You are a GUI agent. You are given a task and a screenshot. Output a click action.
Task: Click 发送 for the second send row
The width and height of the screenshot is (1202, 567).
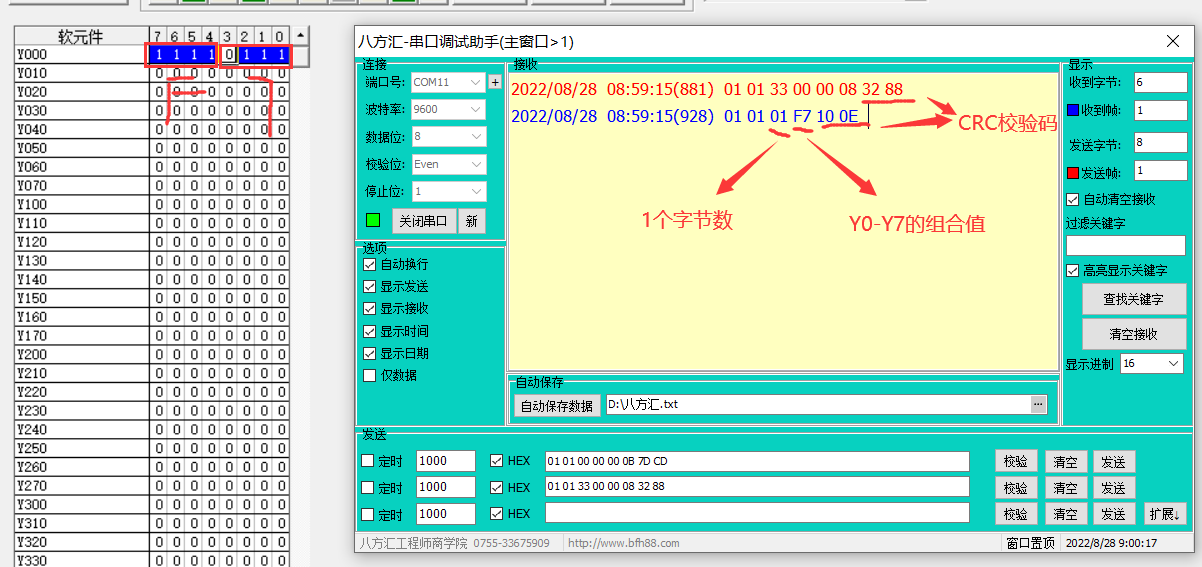[x=1113, y=488]
